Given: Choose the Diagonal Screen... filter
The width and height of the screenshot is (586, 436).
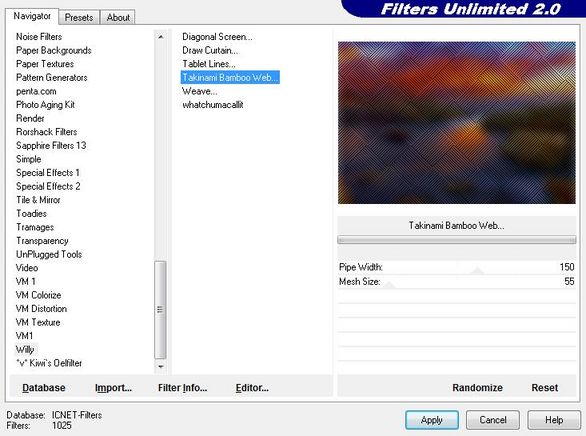Looking at the screenshot, I should [x=218, y=37].
